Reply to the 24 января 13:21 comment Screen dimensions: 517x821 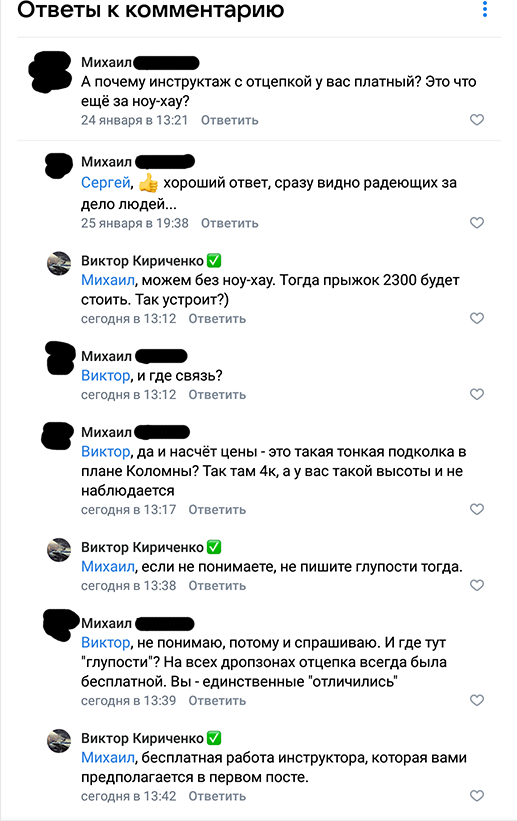(x=229, y=120)
